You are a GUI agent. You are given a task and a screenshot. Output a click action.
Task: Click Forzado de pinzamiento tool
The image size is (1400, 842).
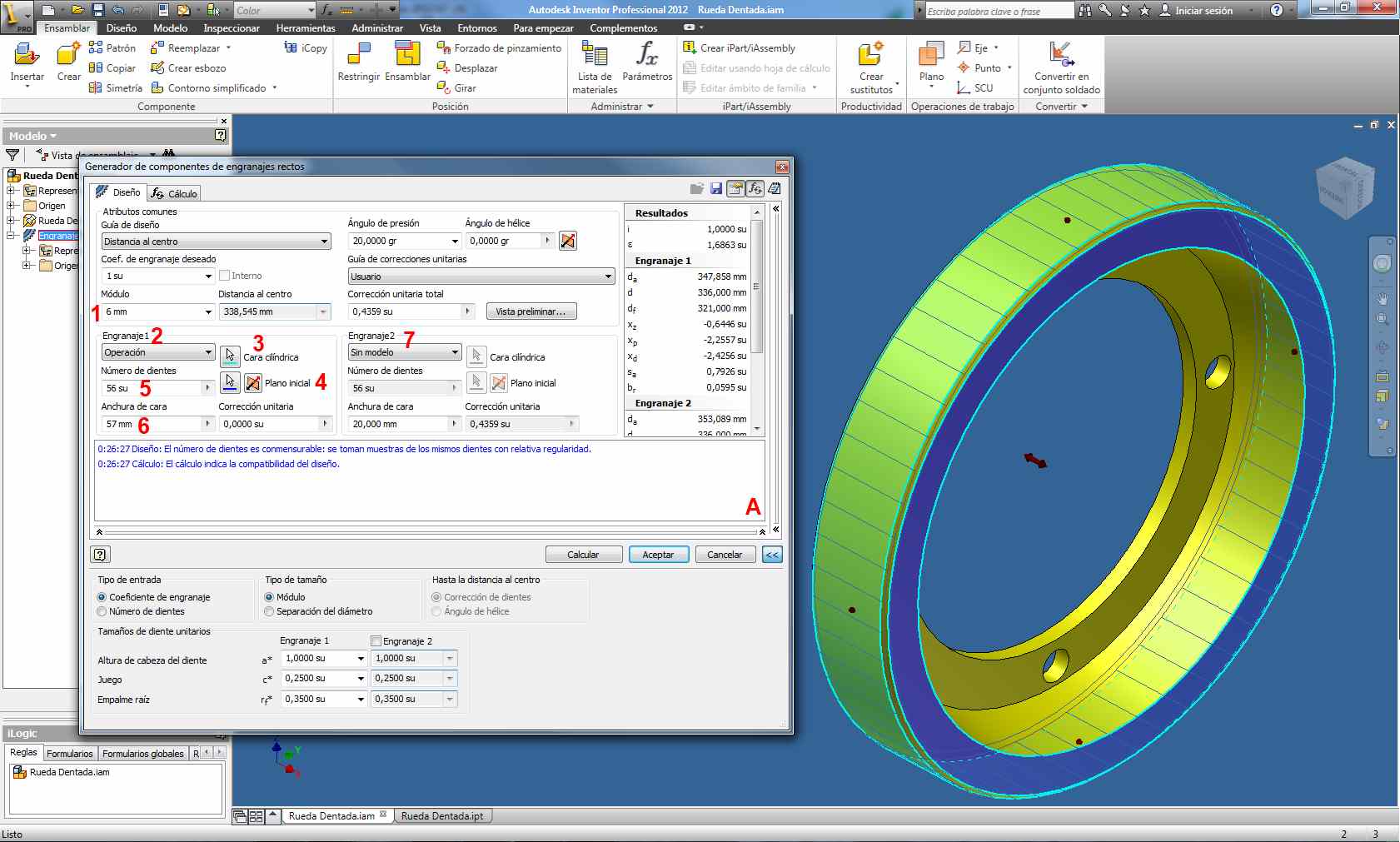499,48
